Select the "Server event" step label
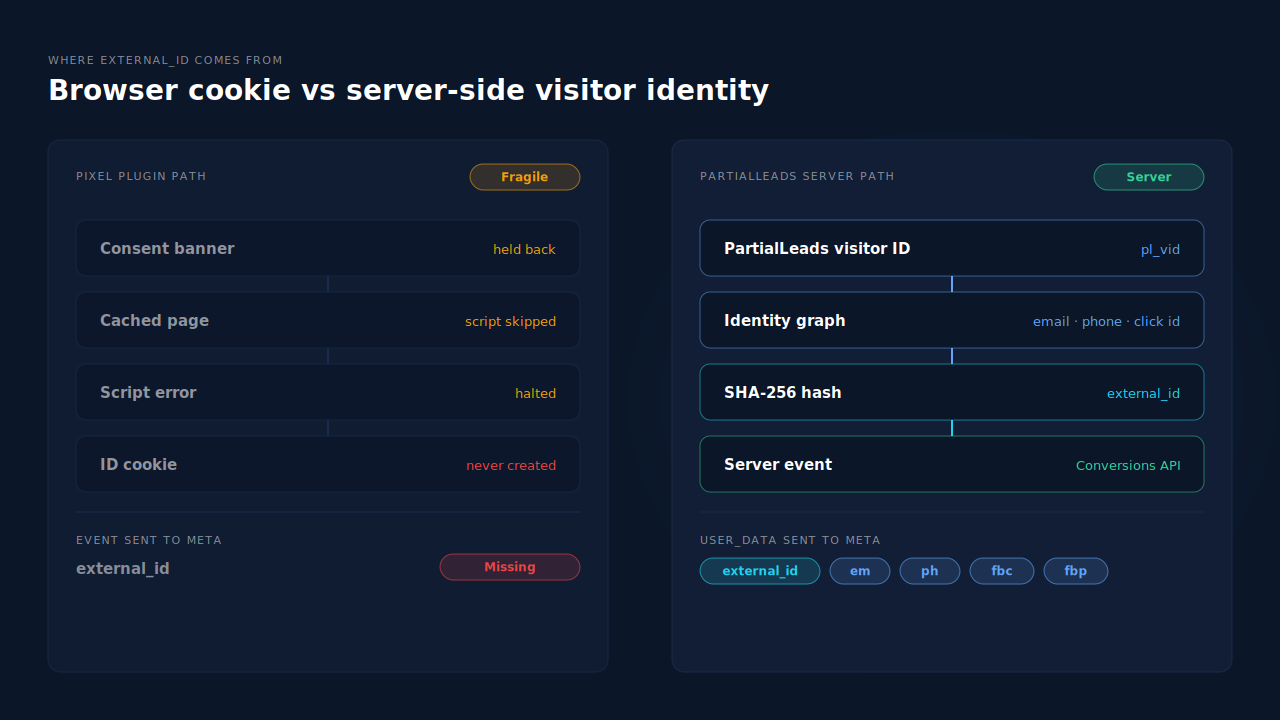Image resolution: width=1280 pixels, height=720 pixels. point(778,465)
